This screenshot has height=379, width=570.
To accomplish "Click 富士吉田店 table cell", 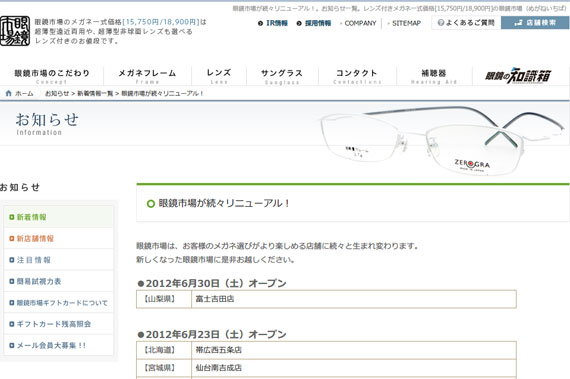I will coord(354,299).
